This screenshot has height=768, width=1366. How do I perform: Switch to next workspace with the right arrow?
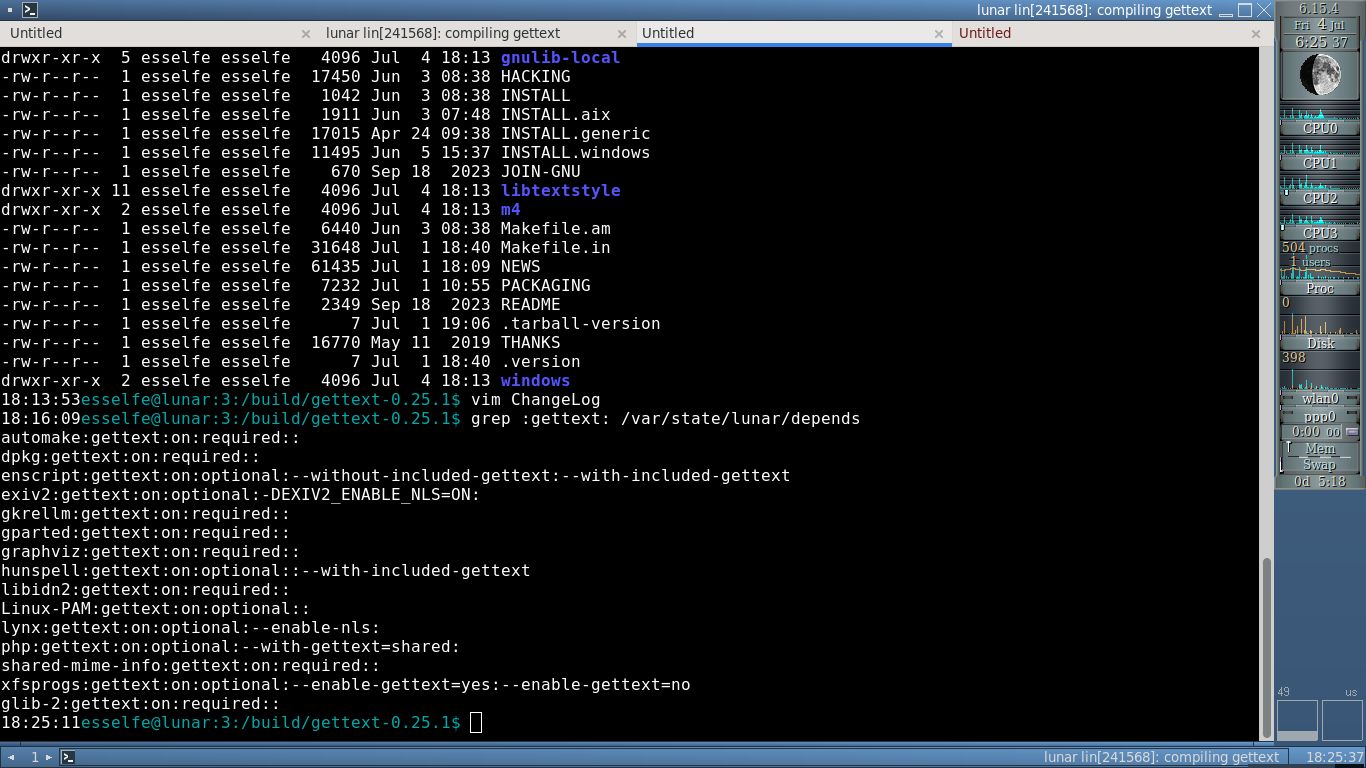coord(51,757)
